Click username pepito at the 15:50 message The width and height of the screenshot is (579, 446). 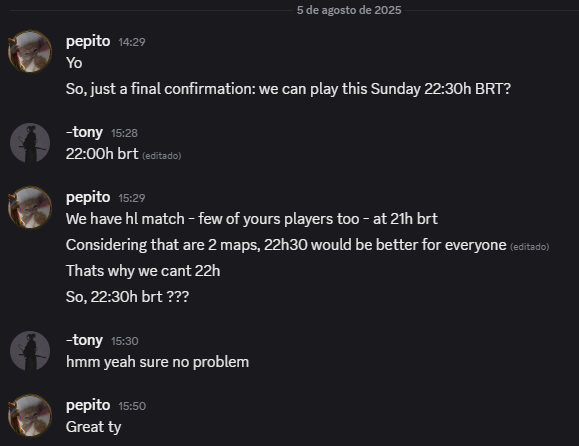tap(88, 405)
